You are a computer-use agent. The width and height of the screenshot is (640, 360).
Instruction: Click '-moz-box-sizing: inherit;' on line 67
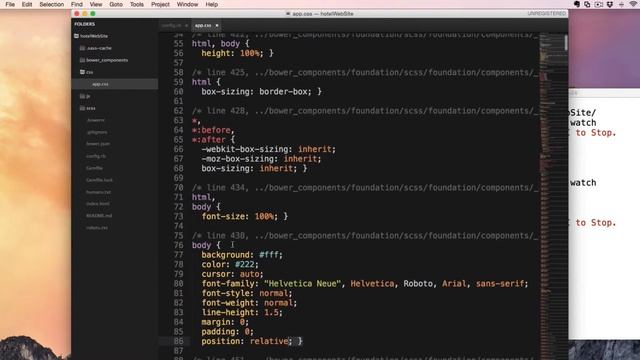click(x=261, y=159)
